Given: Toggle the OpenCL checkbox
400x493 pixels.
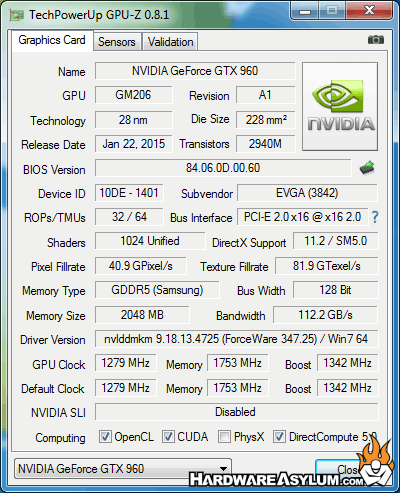Looking at the screenshot, I should click(105, 437).
